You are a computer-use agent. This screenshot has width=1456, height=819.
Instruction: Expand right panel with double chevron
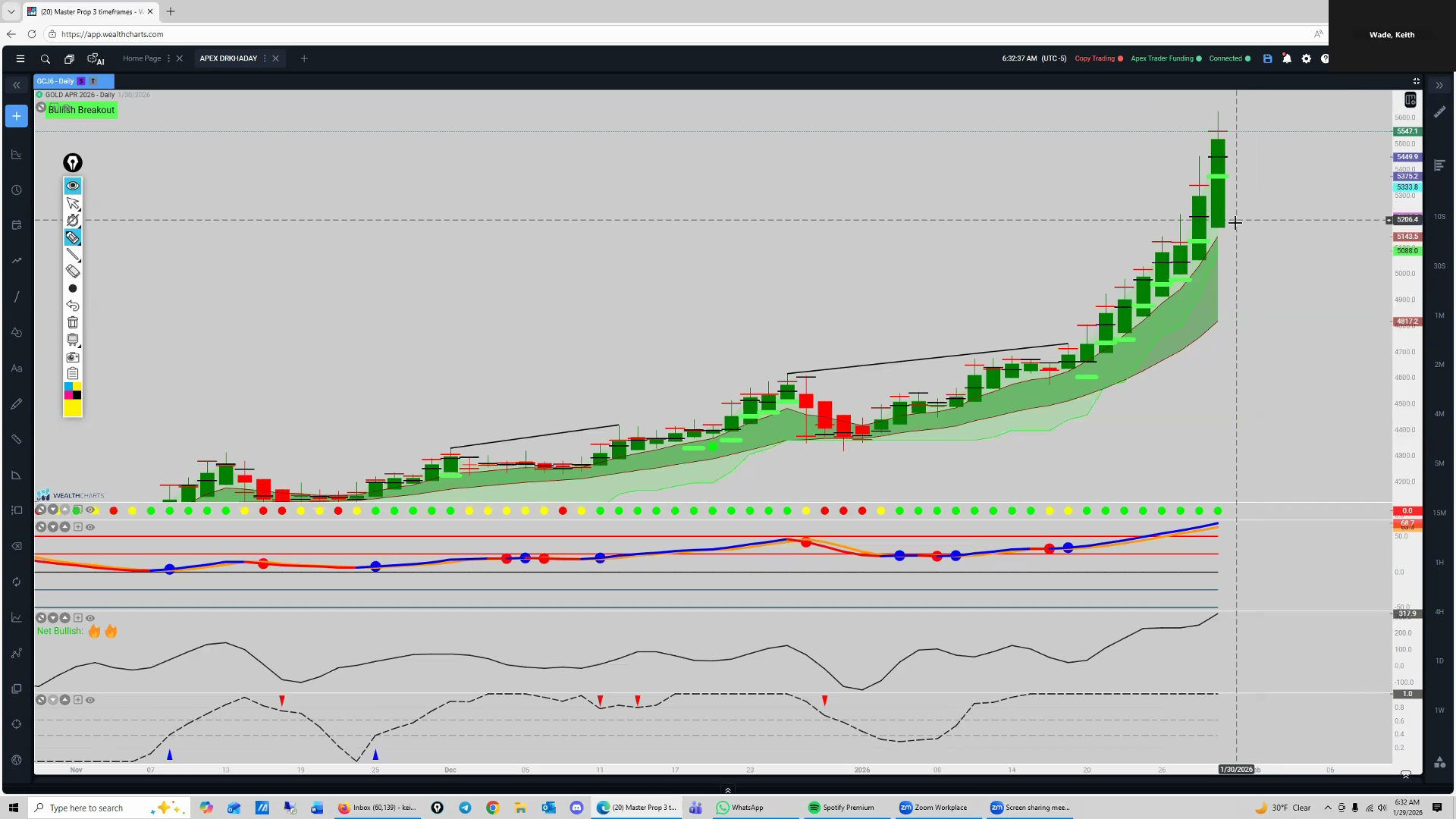click(x=1439, y=85)
